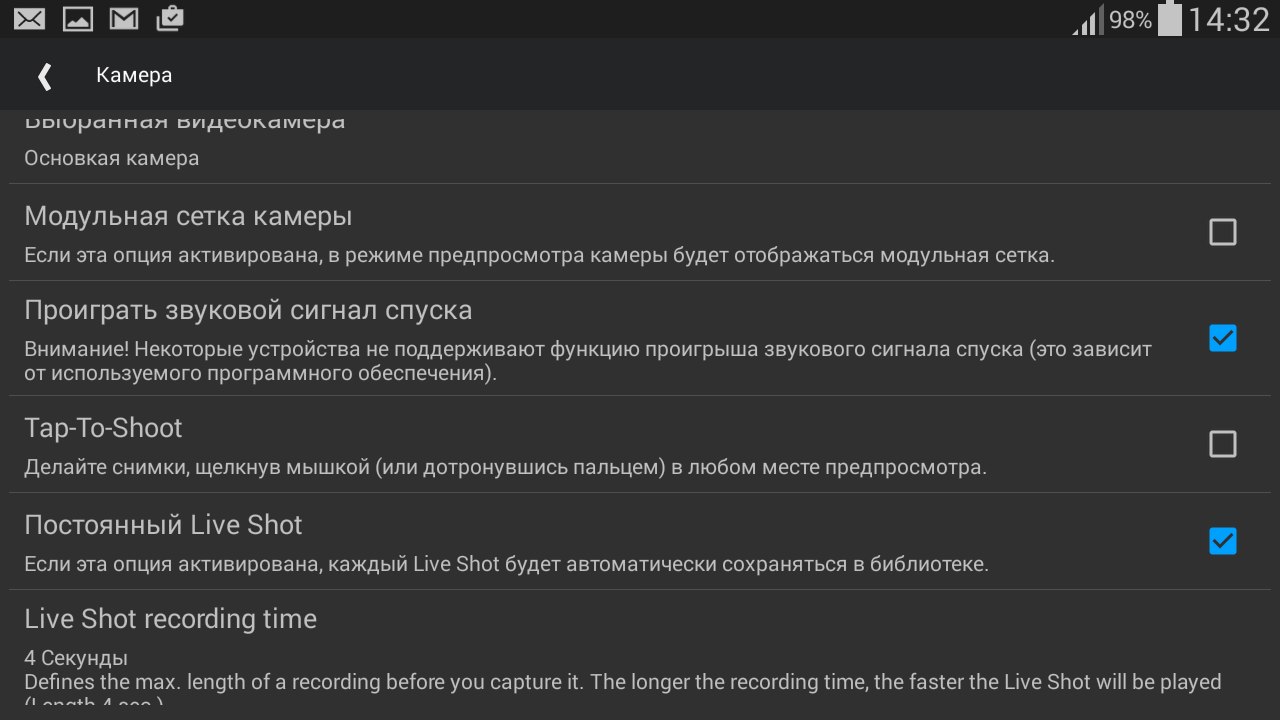
Task: Tap the back arrow in the header
Action: tap(44, 76)
